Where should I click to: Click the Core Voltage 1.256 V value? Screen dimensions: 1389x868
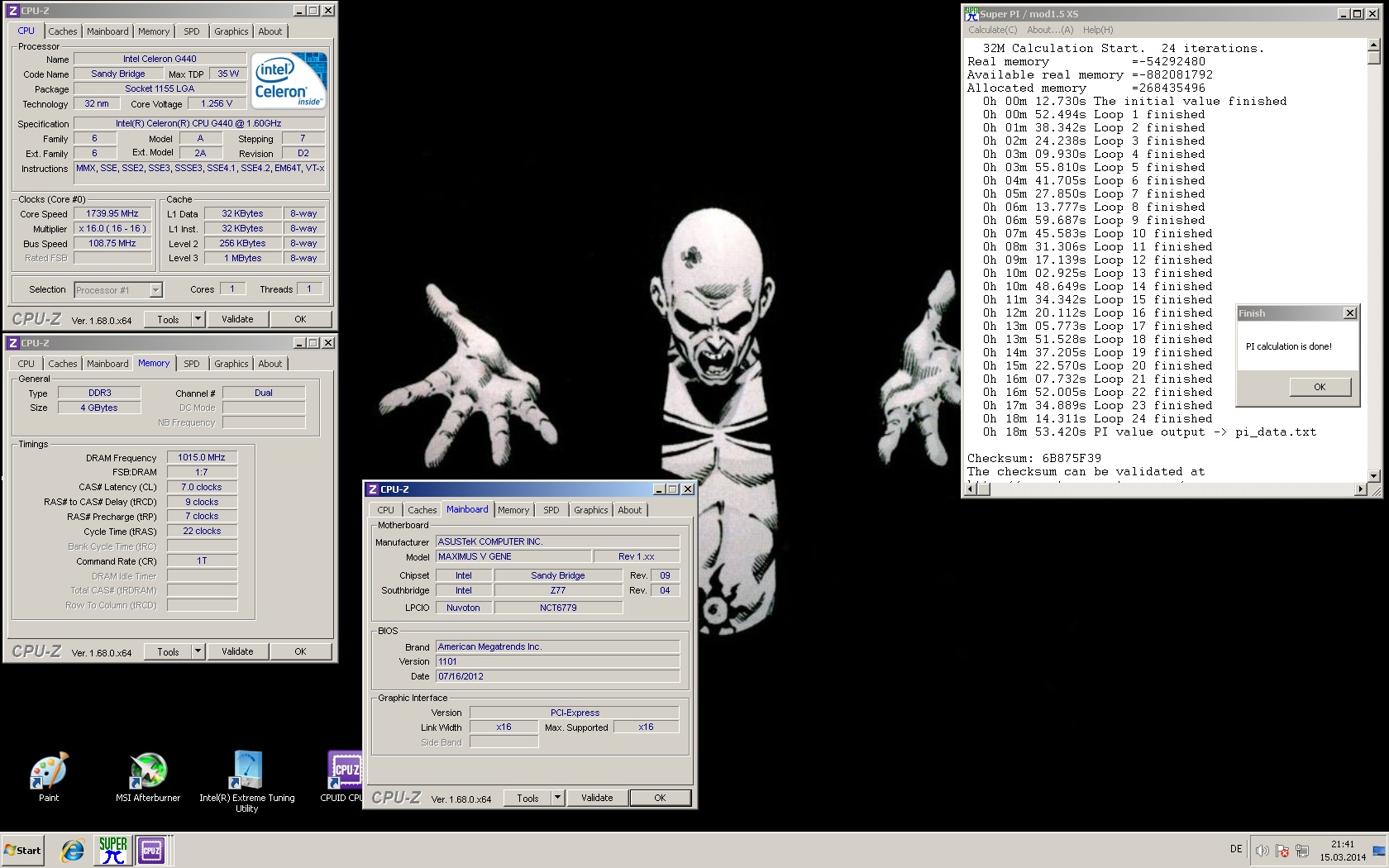[x=217, y=103]
